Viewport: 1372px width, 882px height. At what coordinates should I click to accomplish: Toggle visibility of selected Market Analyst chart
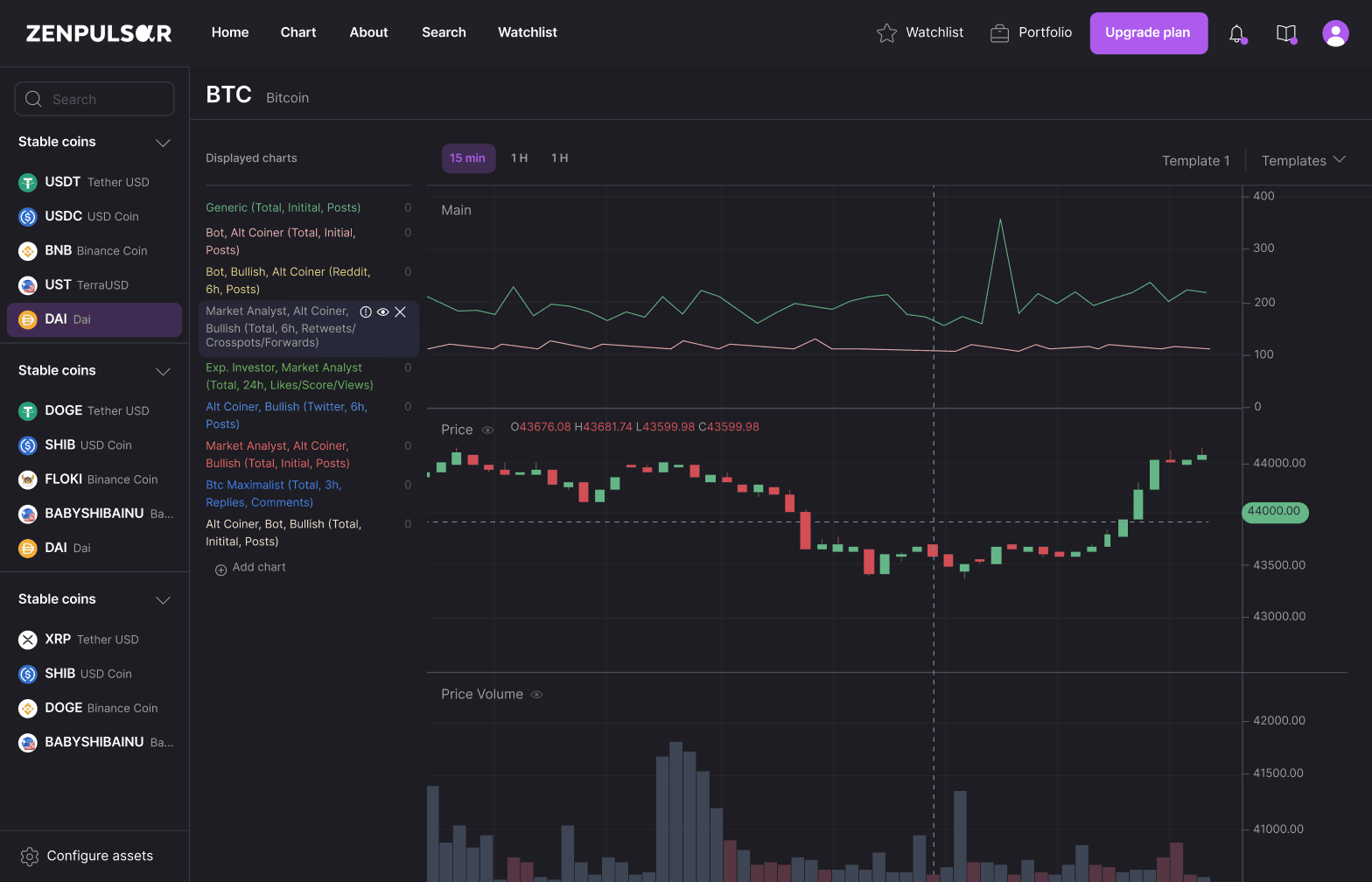pos(382,312)
